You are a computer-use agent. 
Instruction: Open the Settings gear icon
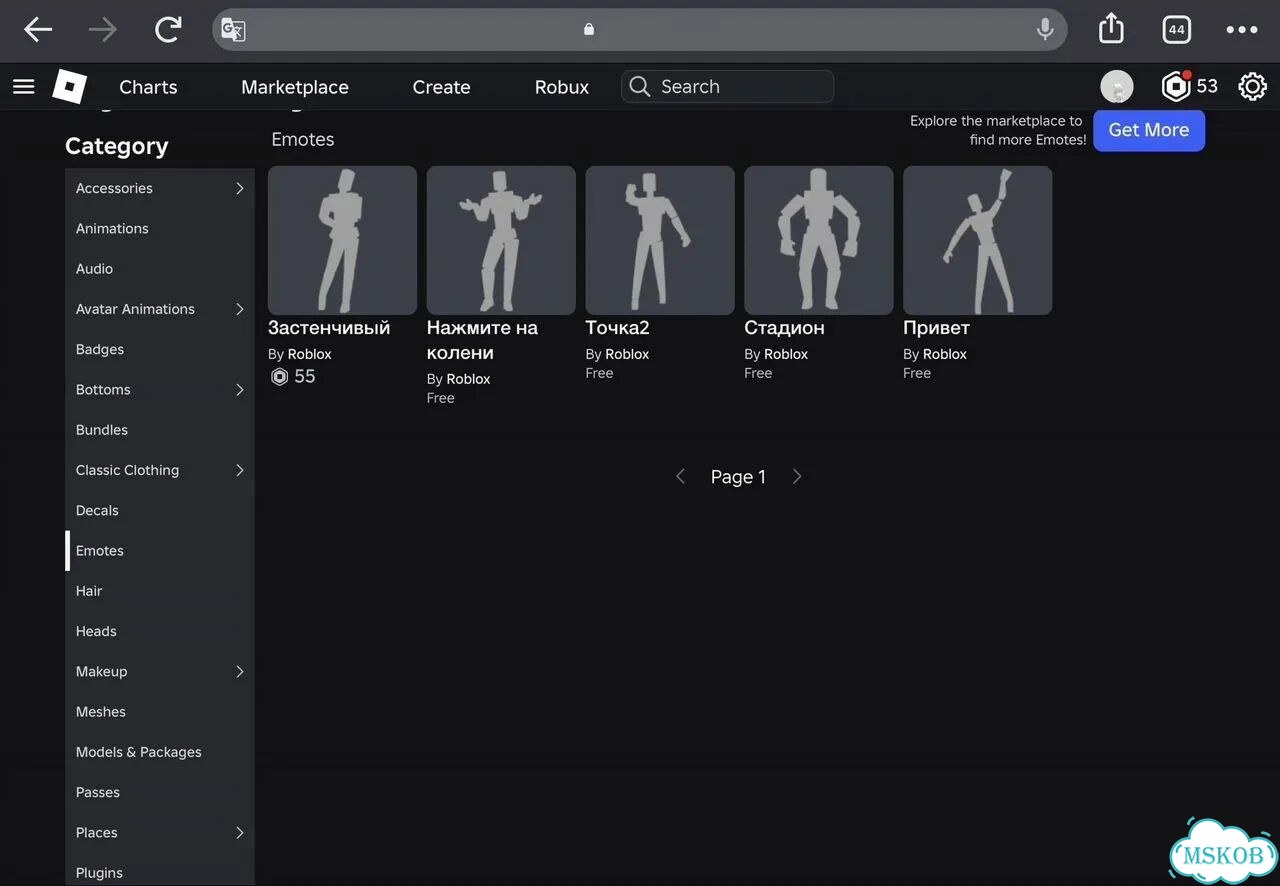point(1252,87)
